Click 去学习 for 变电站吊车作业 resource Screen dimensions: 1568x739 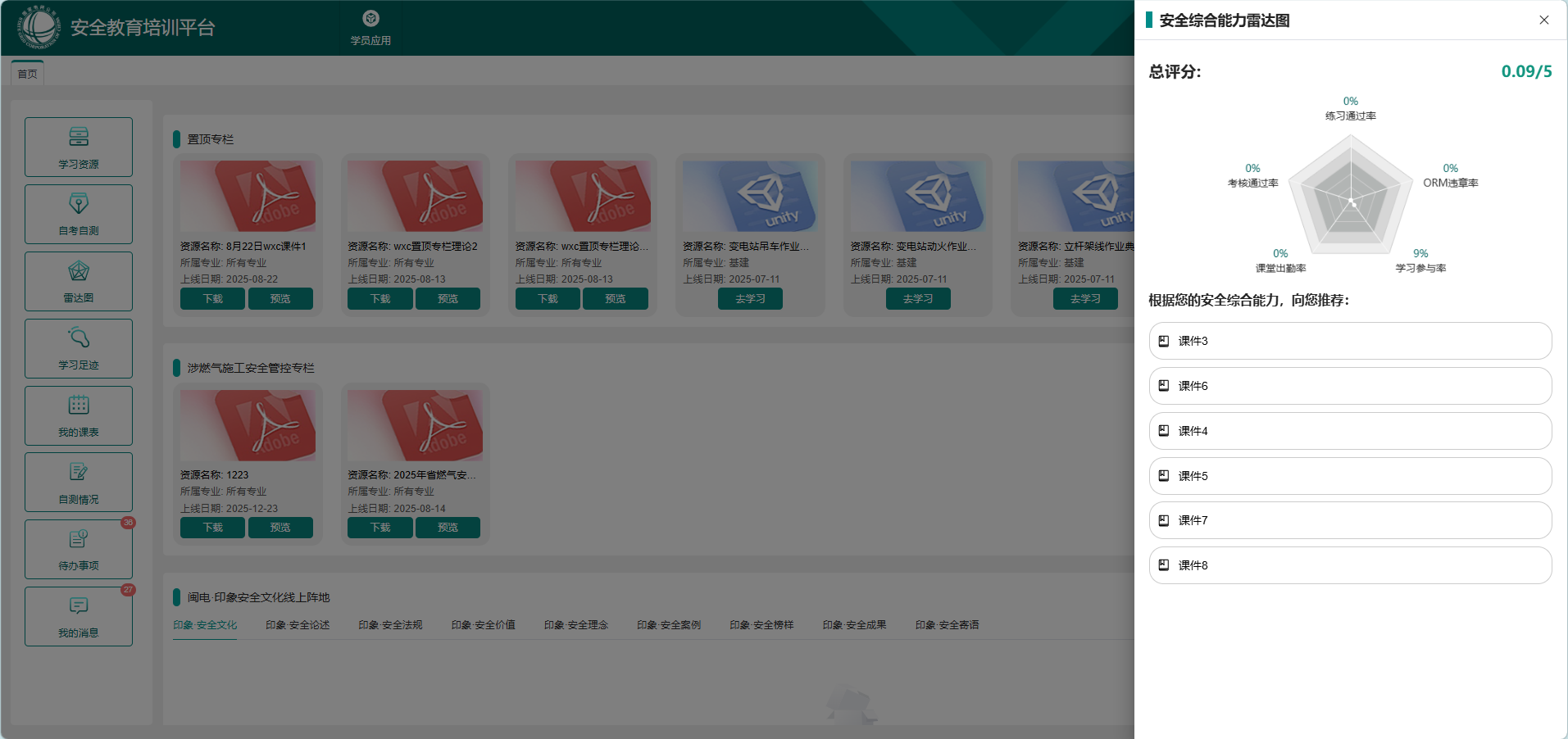pyautogui.click(x=750, y=299)
